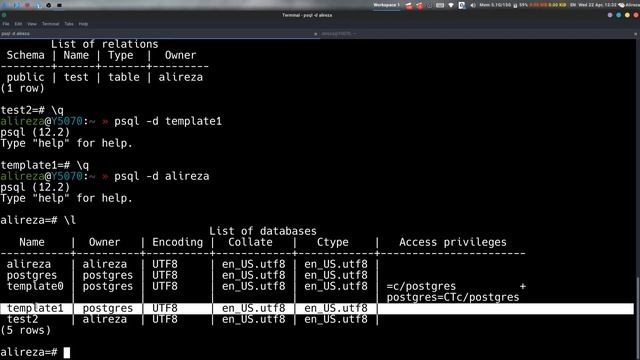Click the 'postgres' owner in the template1 row

108,308
